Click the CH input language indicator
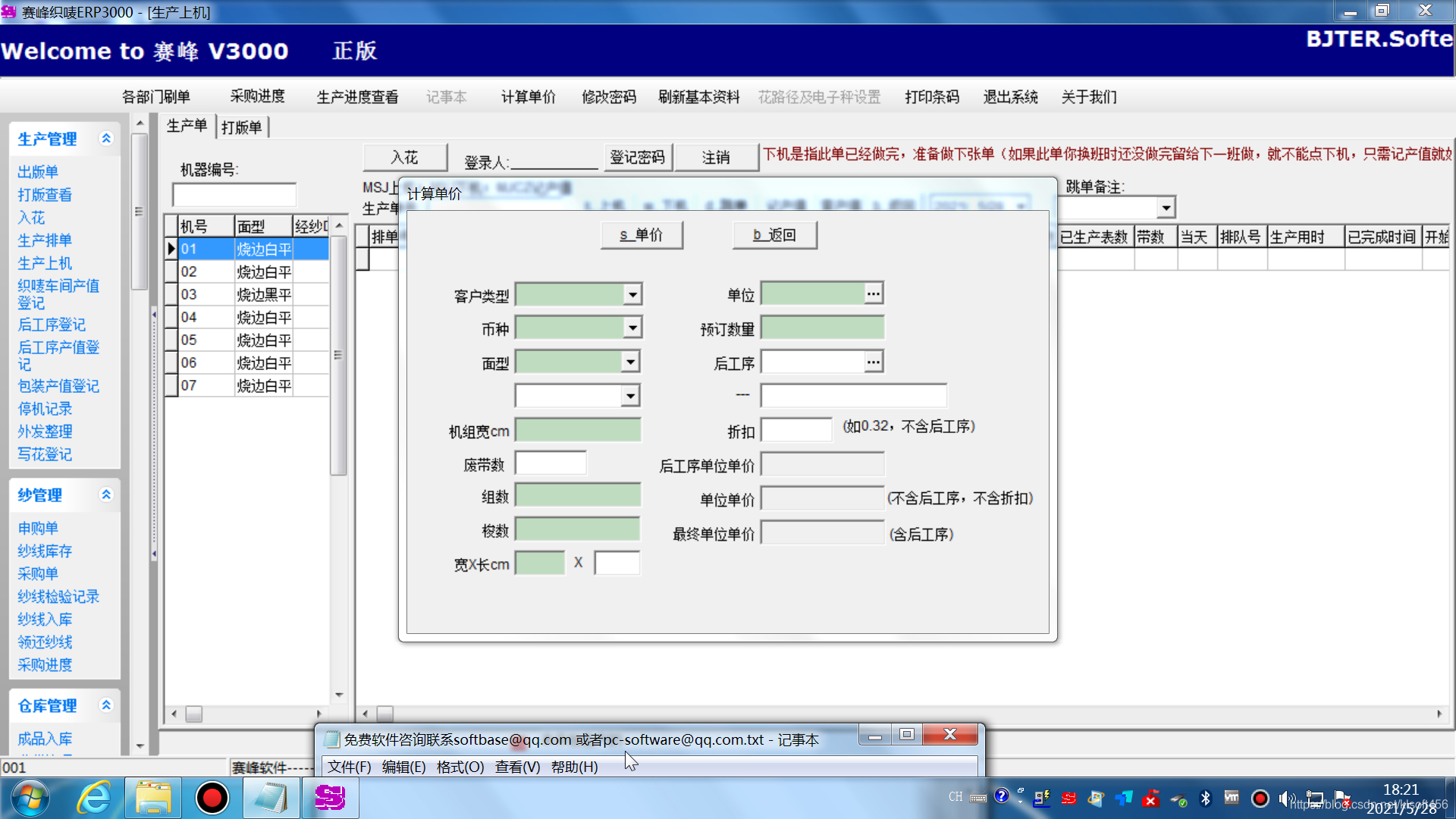 (955, 797)
